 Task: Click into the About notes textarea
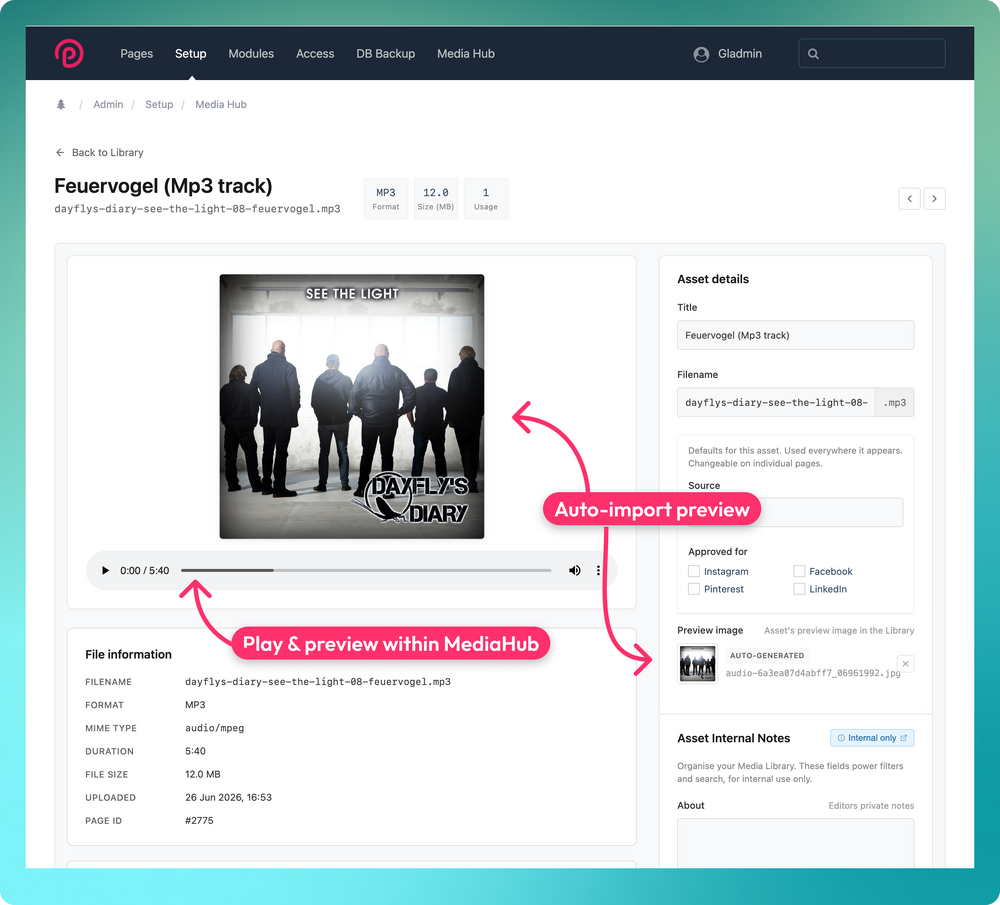(795, 843)
